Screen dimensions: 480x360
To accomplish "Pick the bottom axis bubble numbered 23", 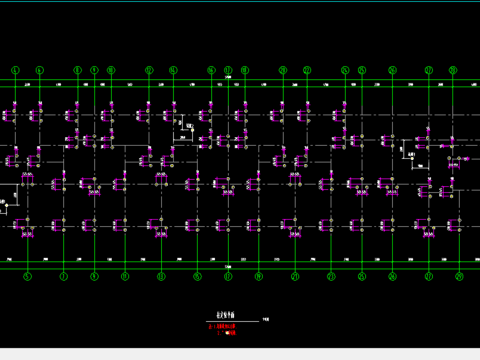I will [x=331, y=276].
